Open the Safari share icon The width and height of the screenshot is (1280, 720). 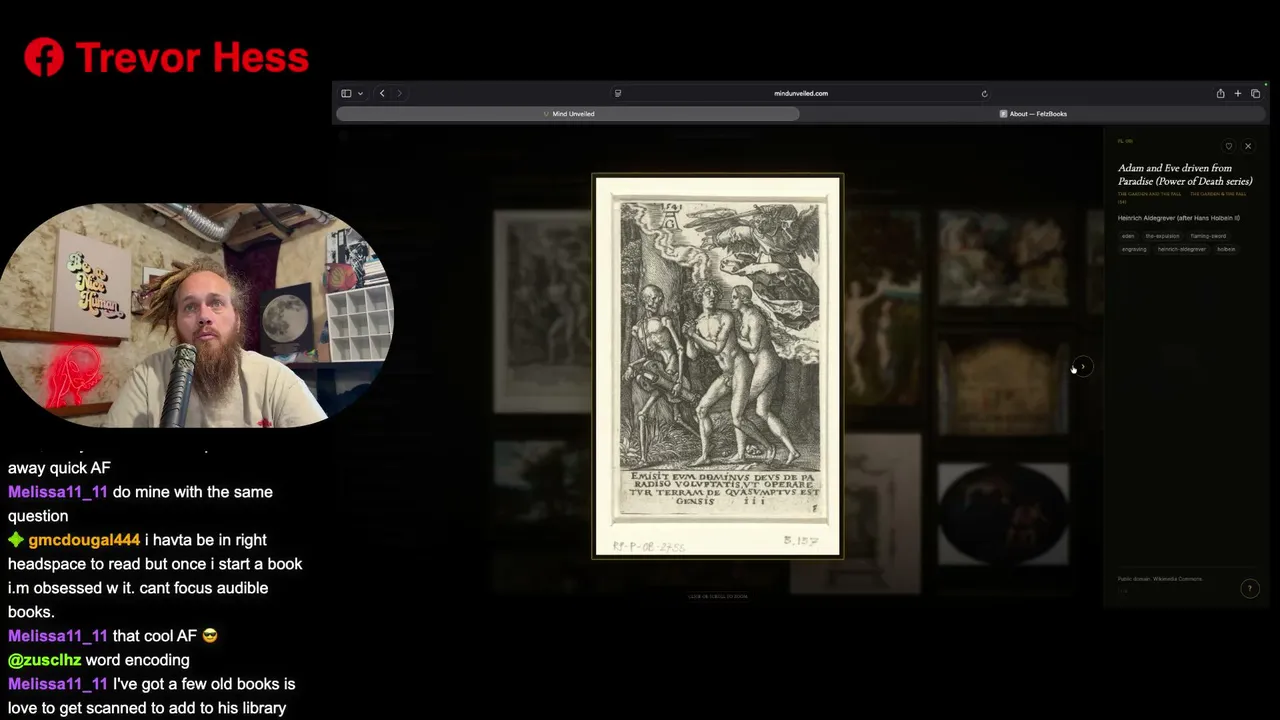pos(1220,93)
